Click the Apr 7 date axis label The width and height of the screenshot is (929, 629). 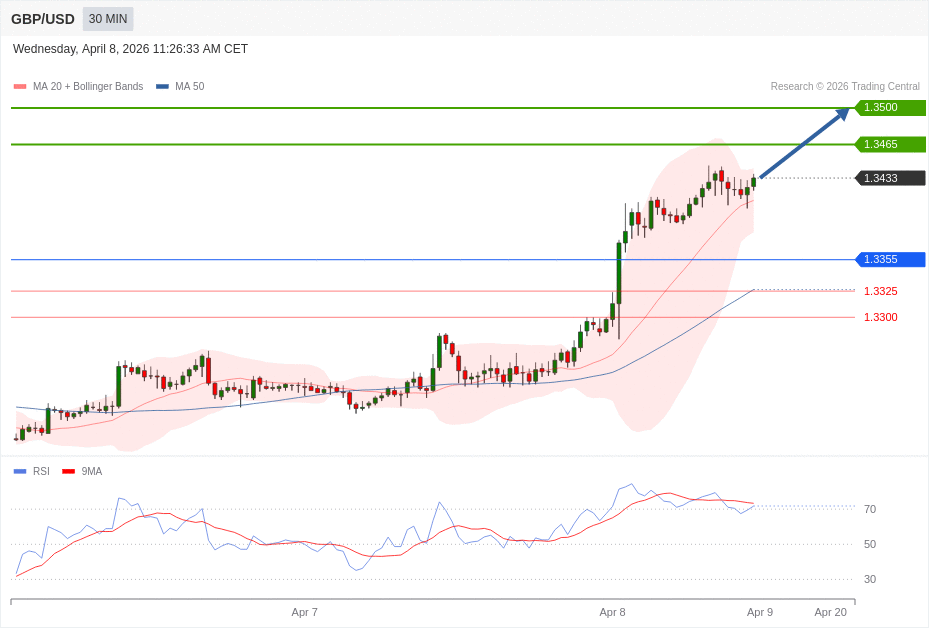tap(305, 612)
